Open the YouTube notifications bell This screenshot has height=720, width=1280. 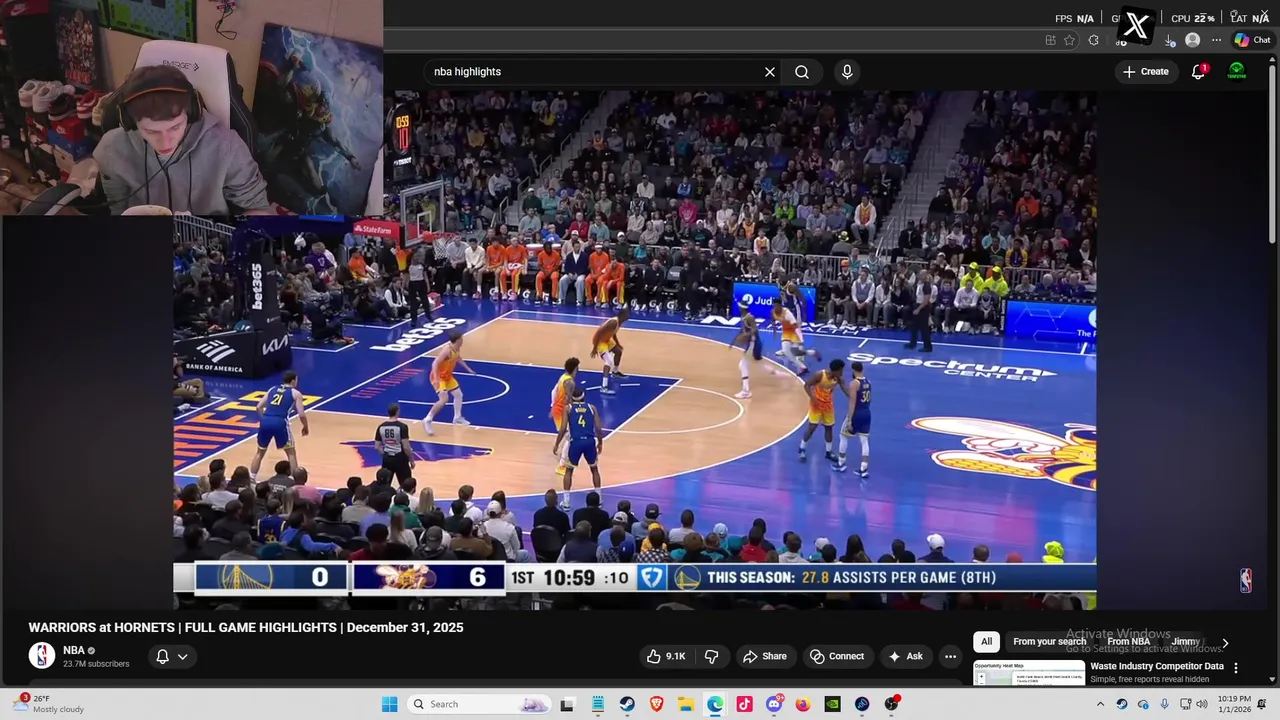(1198, 72)
